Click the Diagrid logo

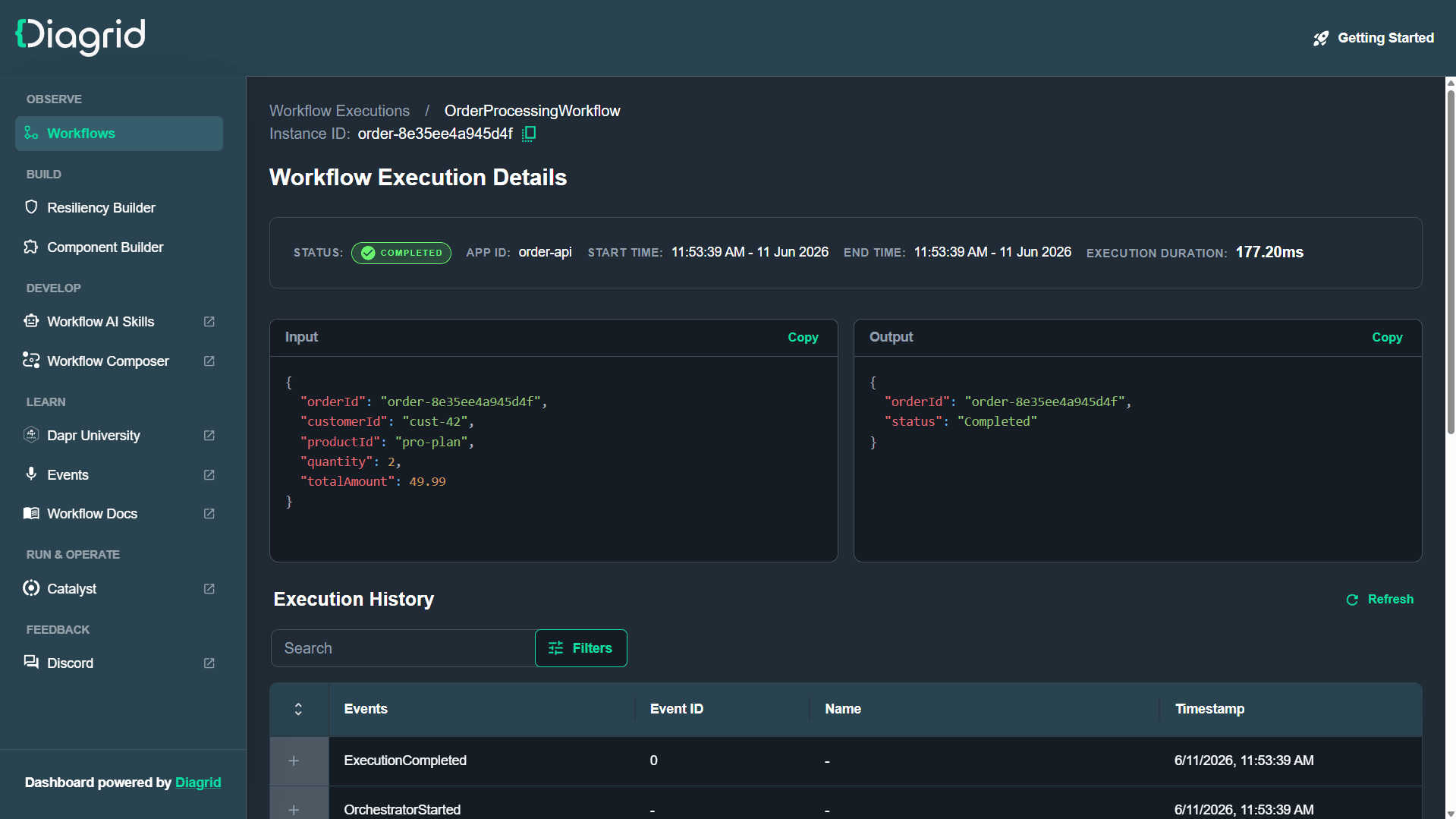click(80, 36)
